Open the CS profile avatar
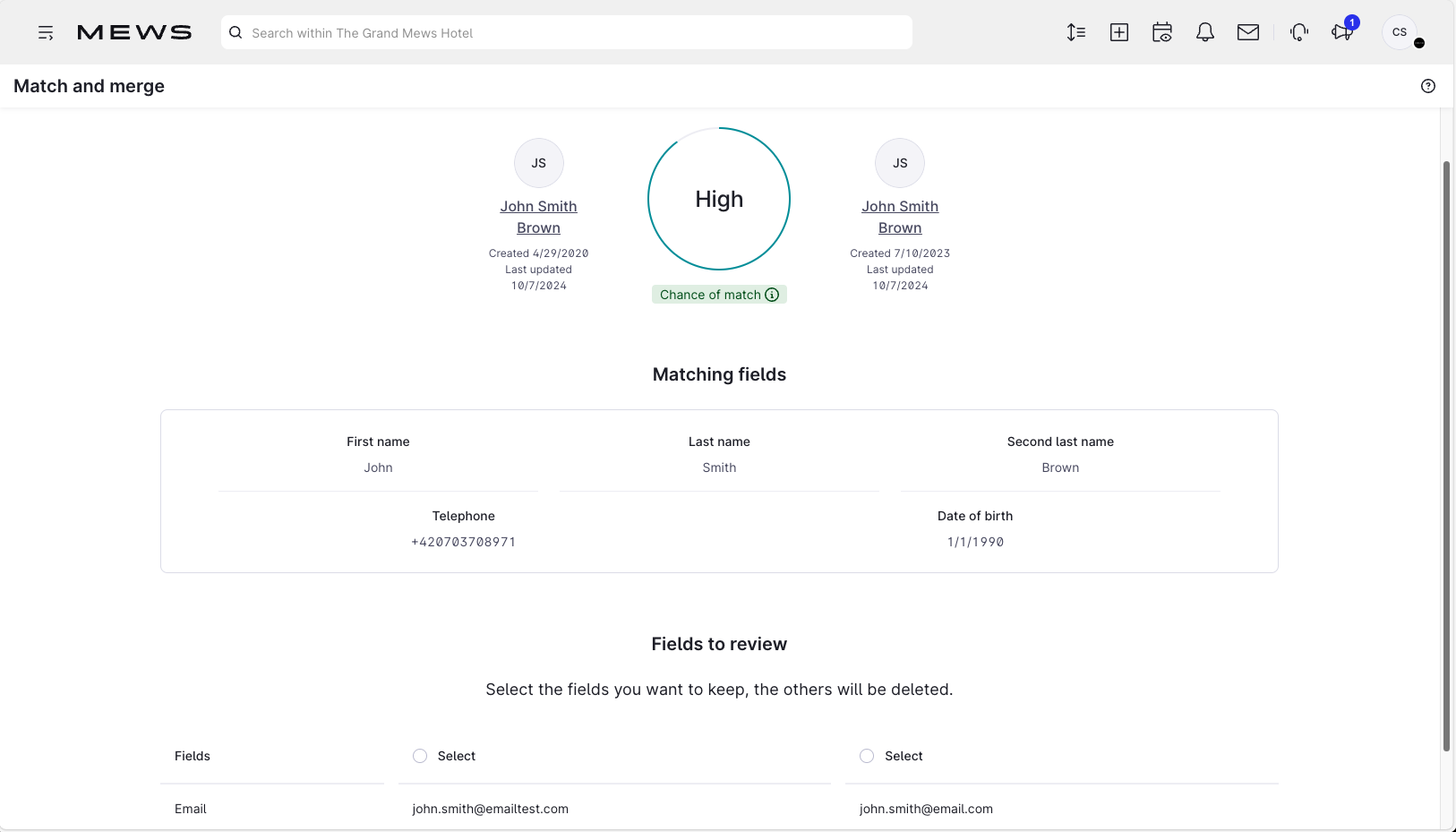The width and height of the screenshot is (1456, 832). click(x=1399, y=31)
